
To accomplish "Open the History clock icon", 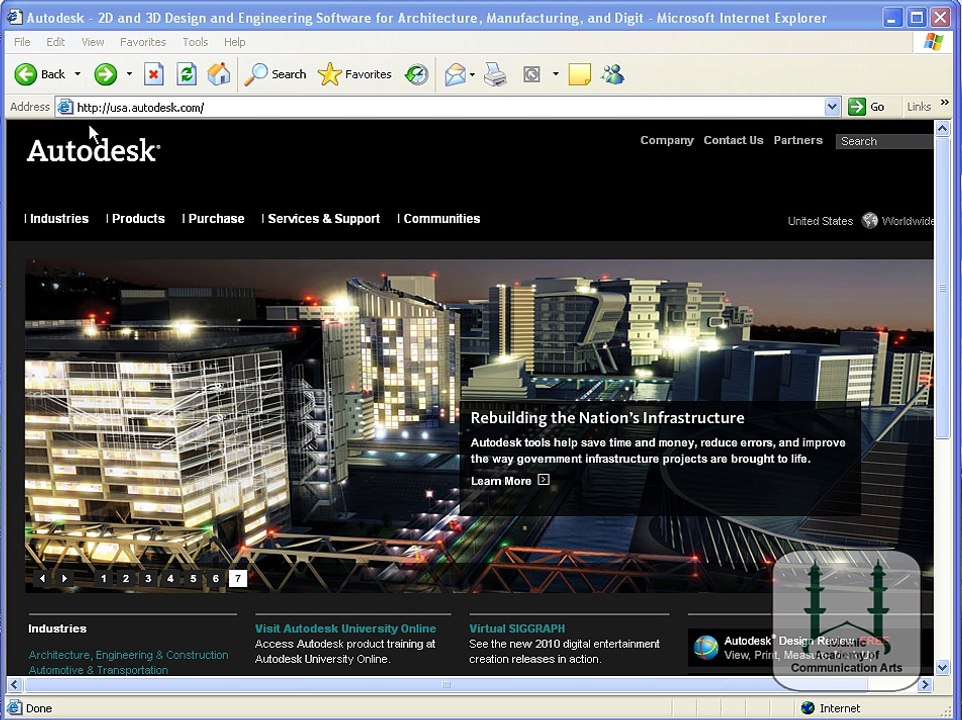I will (417, 74).
